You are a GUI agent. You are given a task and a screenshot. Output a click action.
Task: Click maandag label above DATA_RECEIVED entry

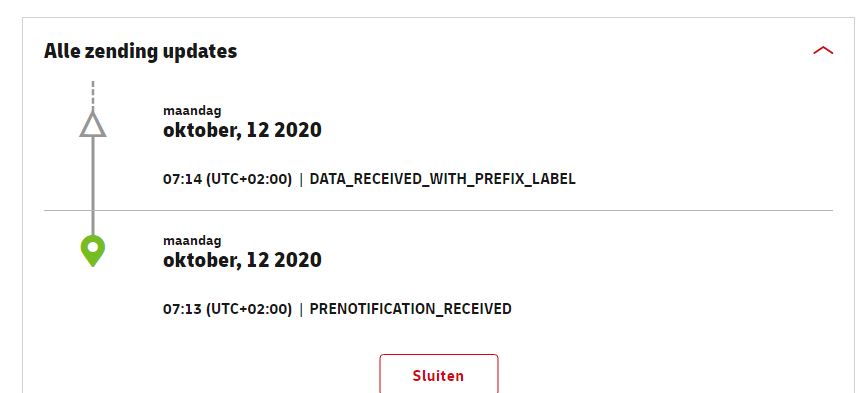(192, 111)
